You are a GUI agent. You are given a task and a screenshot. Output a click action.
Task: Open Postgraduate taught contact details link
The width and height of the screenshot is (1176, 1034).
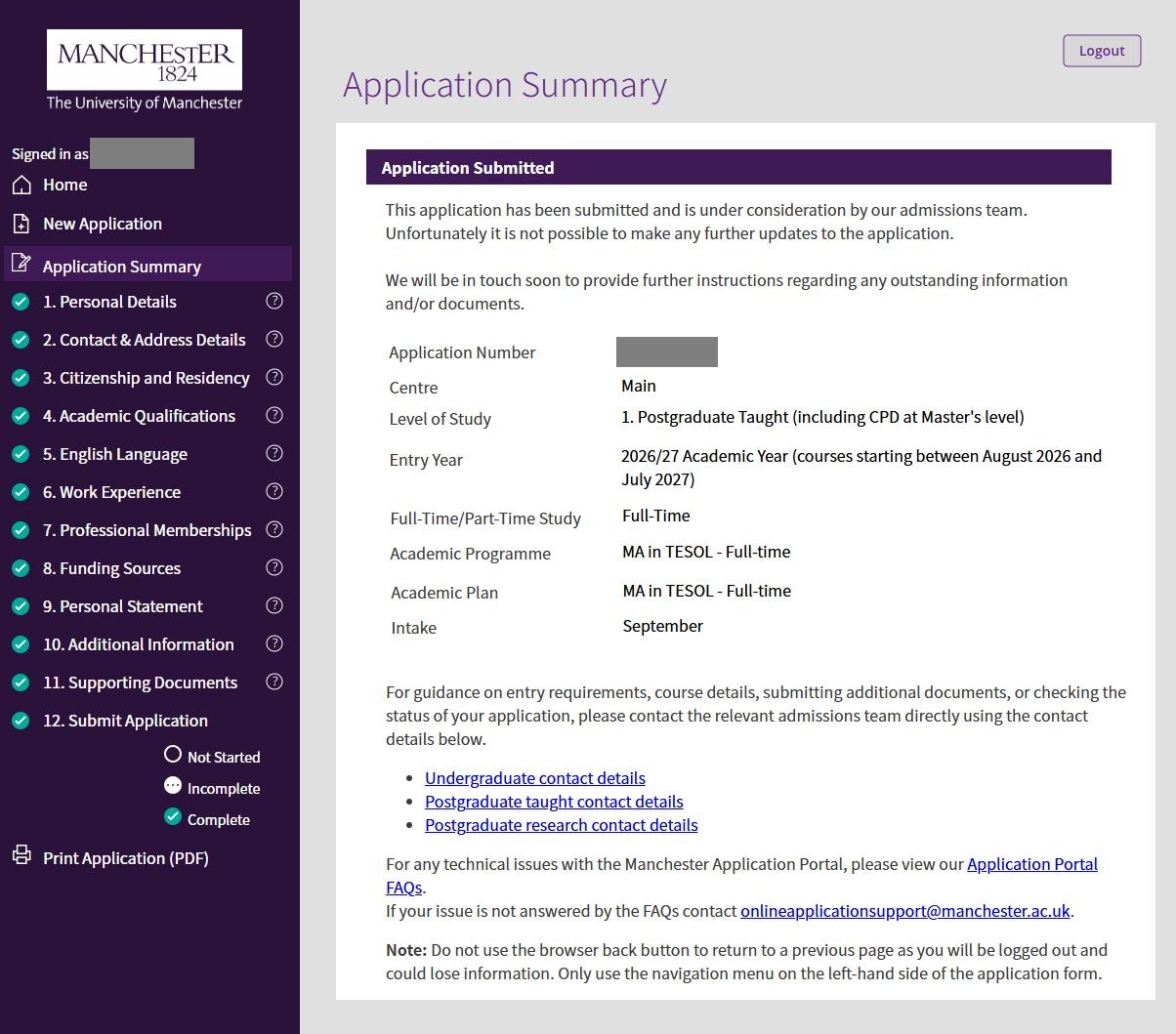click(554, 802)
